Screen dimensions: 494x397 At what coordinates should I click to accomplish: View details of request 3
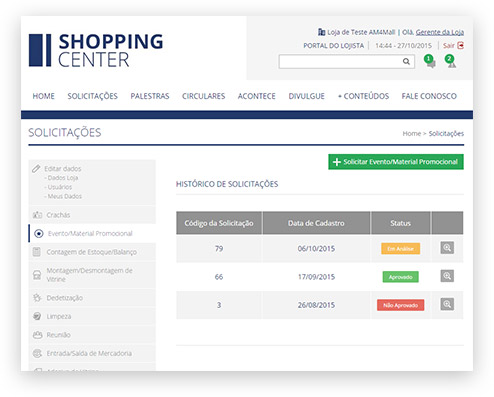(447, 304)
